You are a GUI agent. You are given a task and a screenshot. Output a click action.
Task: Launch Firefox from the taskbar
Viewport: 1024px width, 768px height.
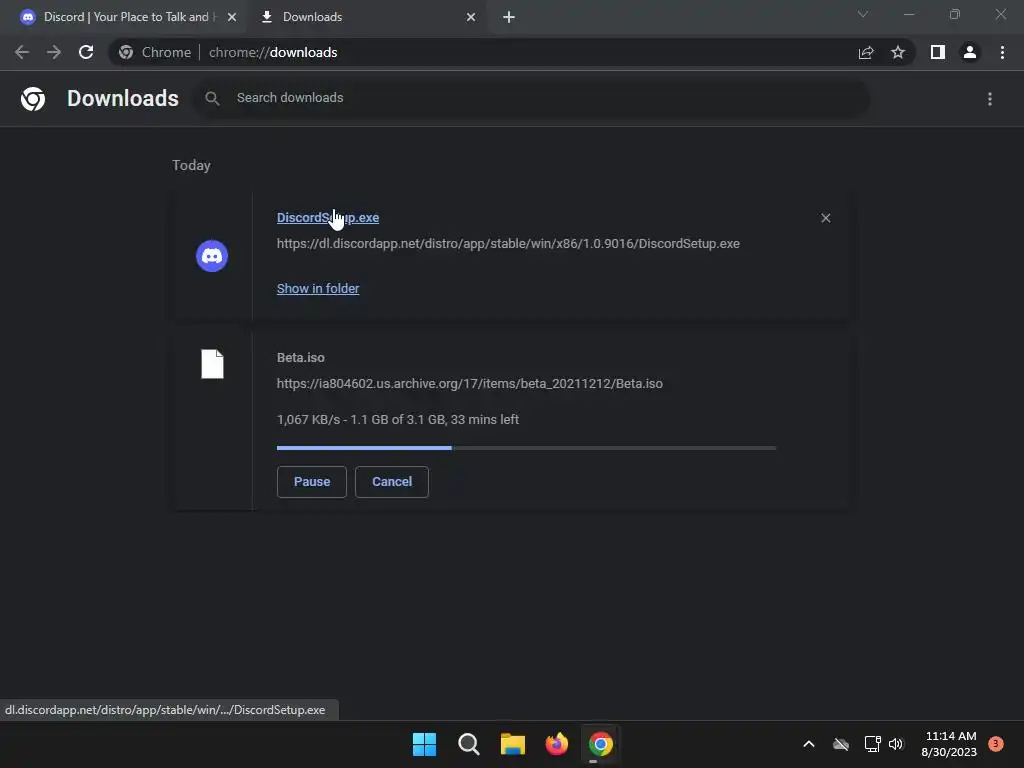[x=556, y=744]
